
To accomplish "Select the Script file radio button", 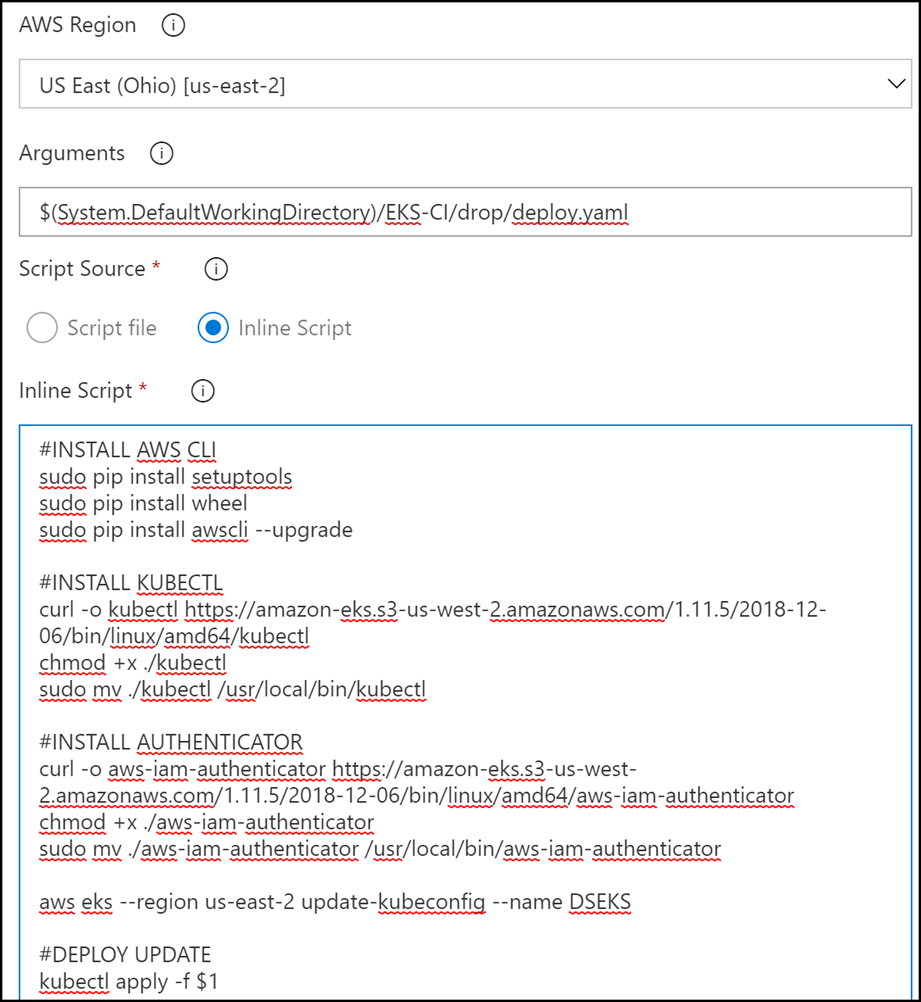I will (x=42, y=327).
